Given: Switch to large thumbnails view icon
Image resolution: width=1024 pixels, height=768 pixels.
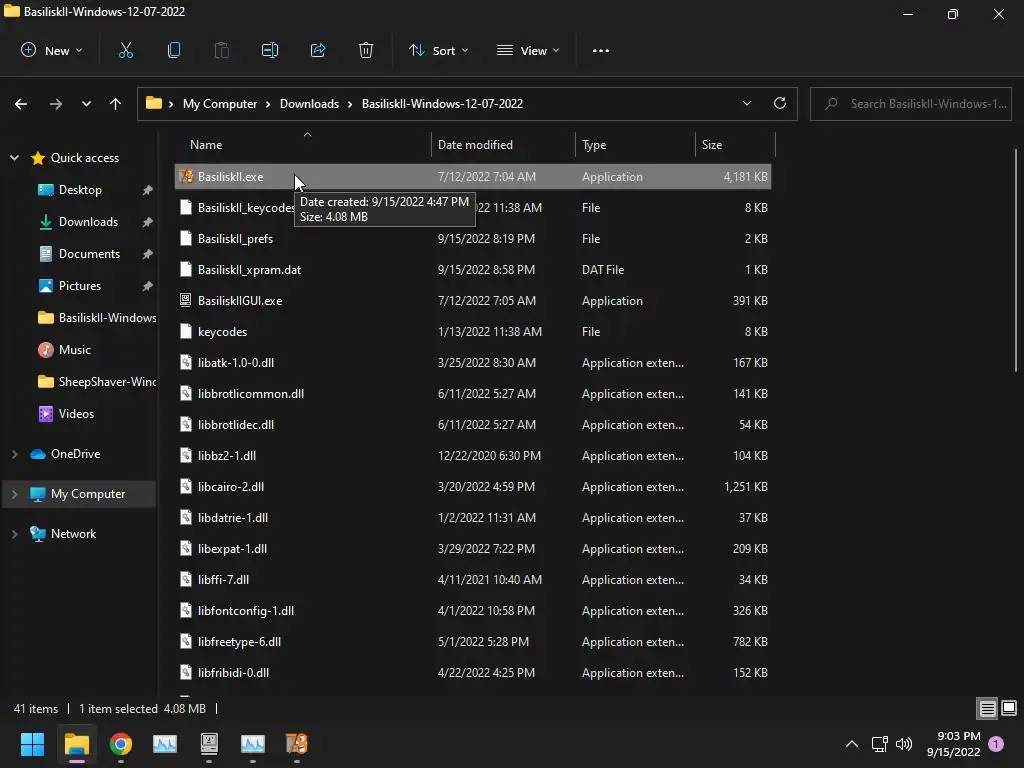Looking at the screenshot, I should (1009, 708).
